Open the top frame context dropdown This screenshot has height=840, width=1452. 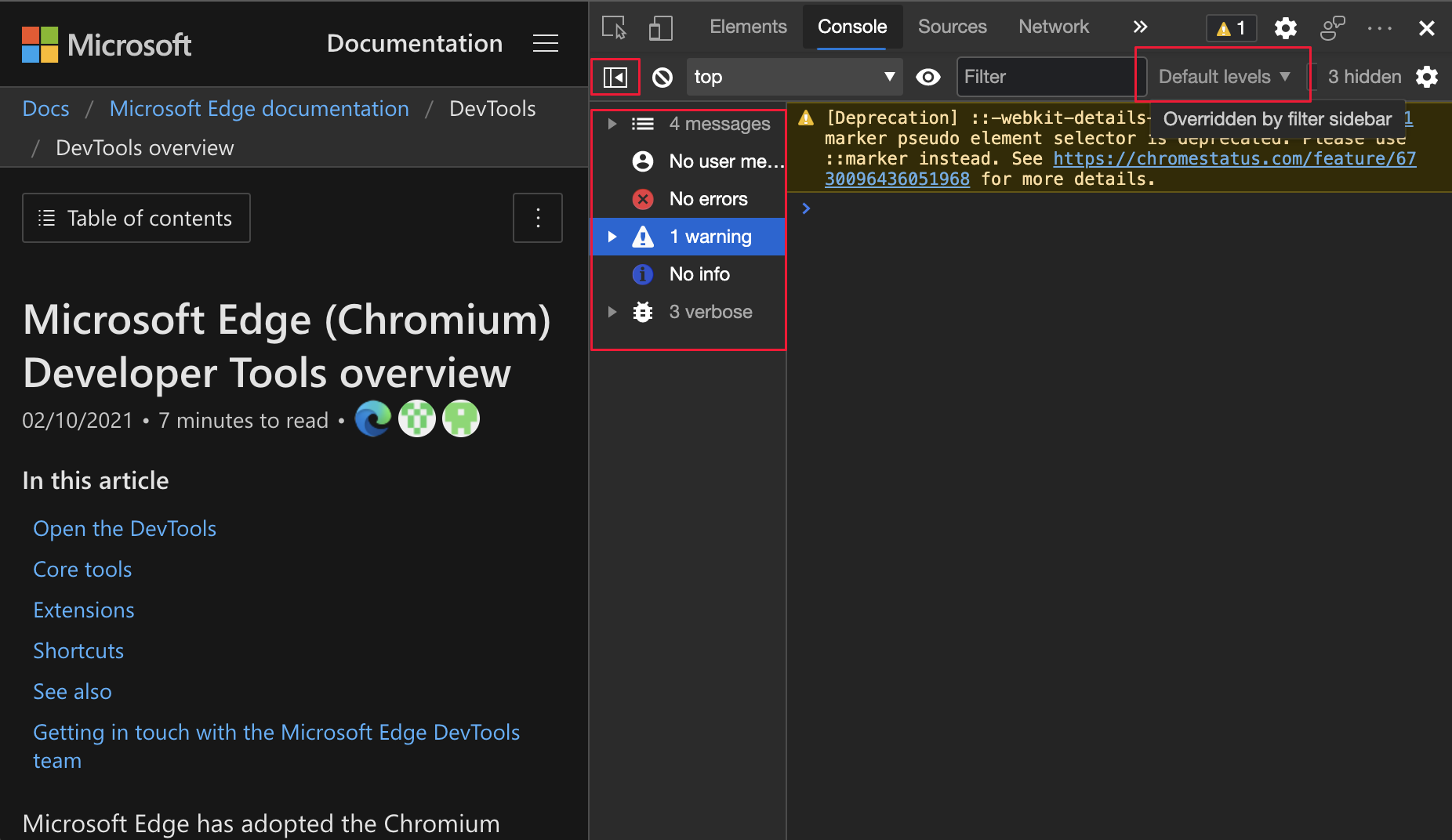[x=793, y=77]
